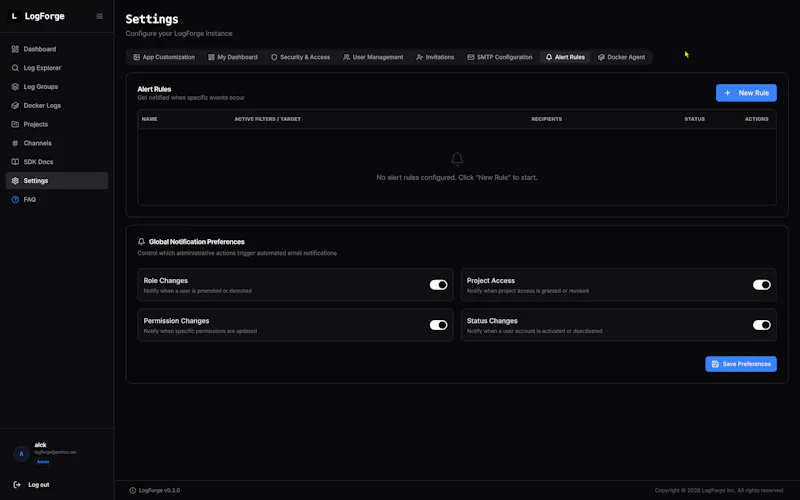Click the envelope icon on SMTP Configuration
The height and width of the screenshot is (500, 800).
(470, 57)
